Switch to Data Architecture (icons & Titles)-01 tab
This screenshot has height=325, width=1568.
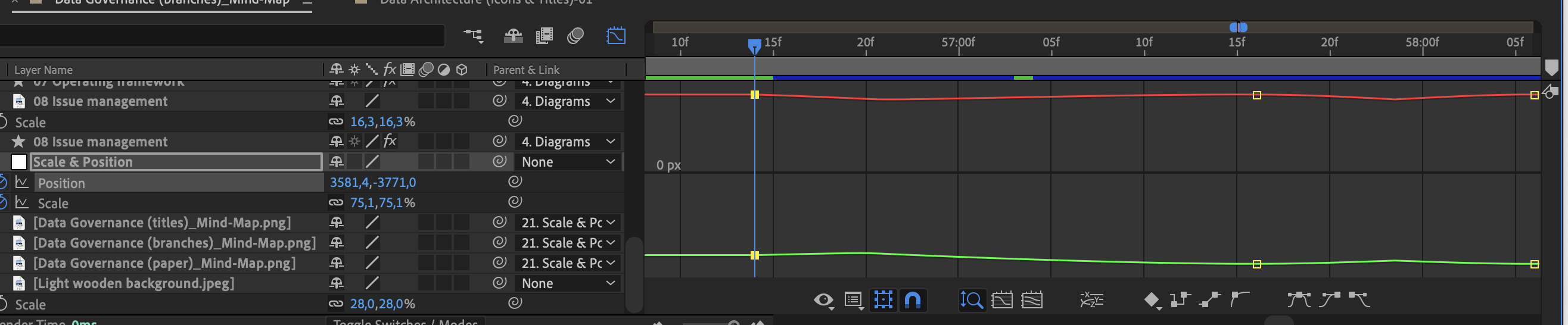486,2
